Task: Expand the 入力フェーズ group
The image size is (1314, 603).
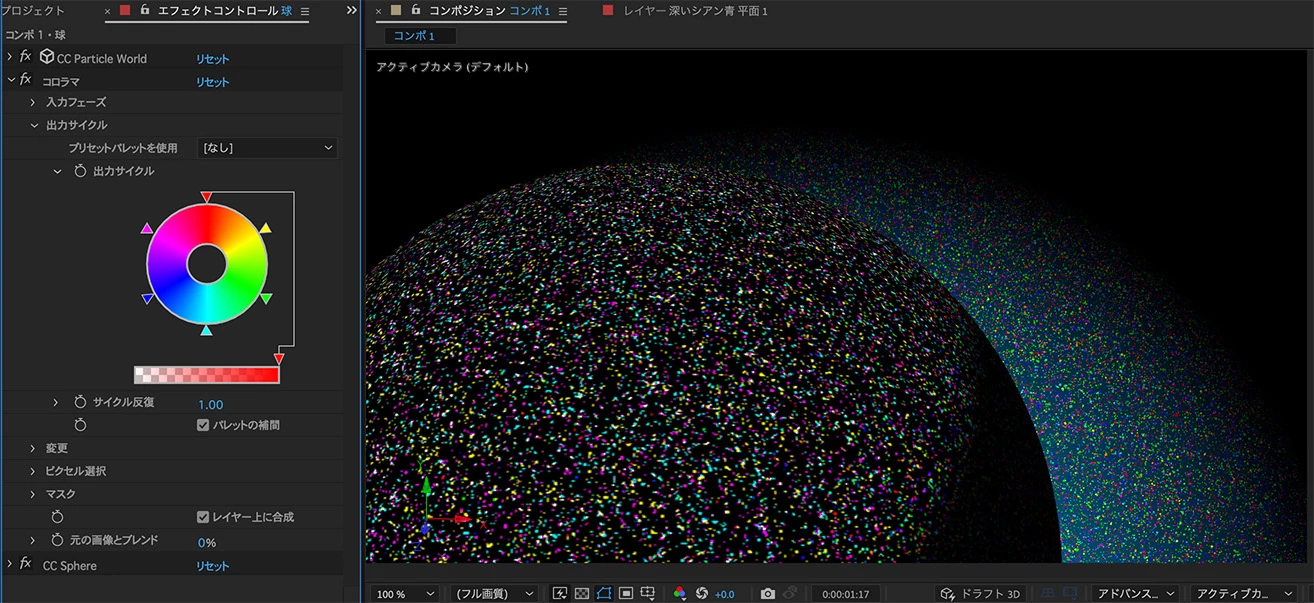Action: 33,102
